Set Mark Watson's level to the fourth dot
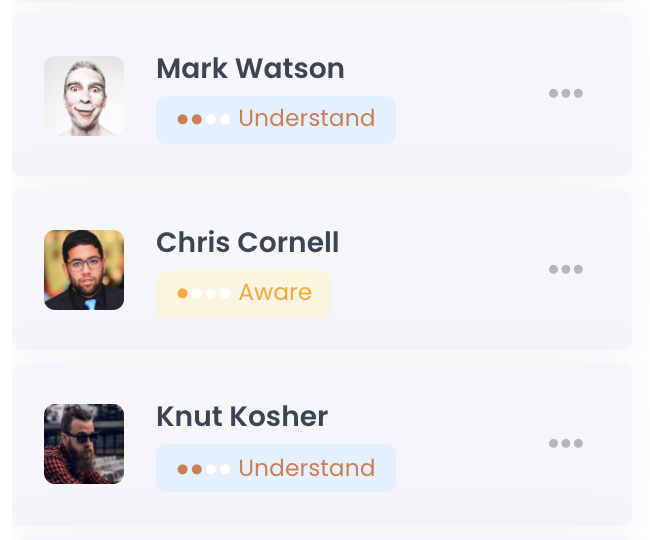This screenshot has width=650, height=540. tap(225, 119)
